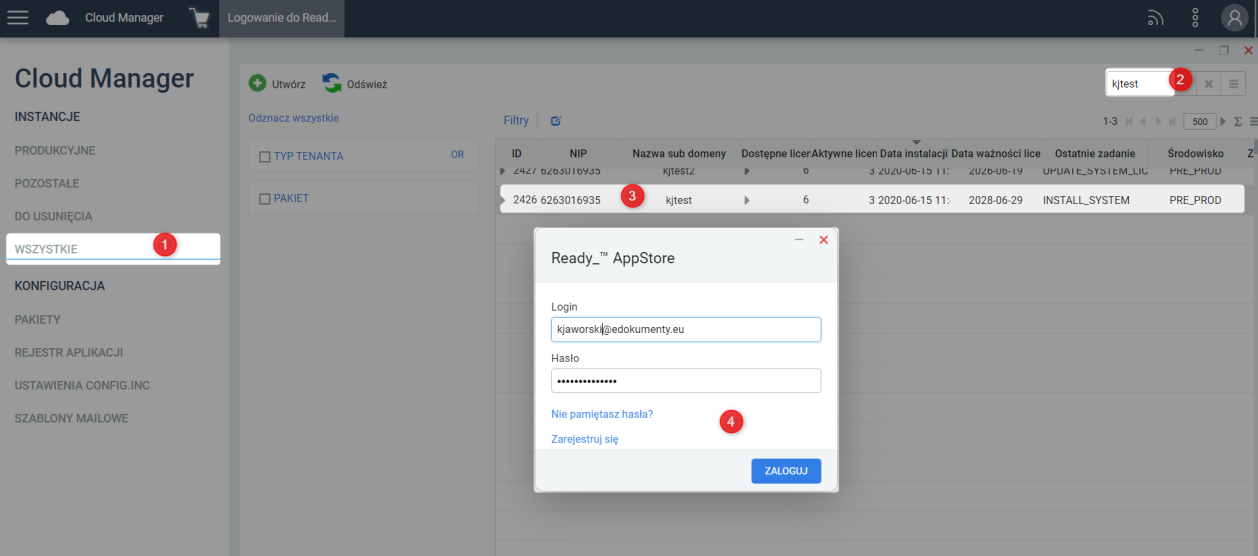Screen dimensions: 1258x556
Task: Click Odznacz wszystkie link
Action: coord(294,118)
